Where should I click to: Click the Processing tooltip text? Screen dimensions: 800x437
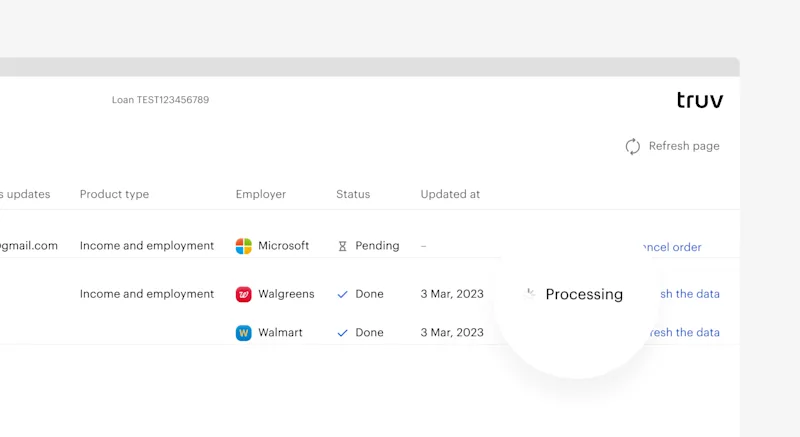click(584, 294)
